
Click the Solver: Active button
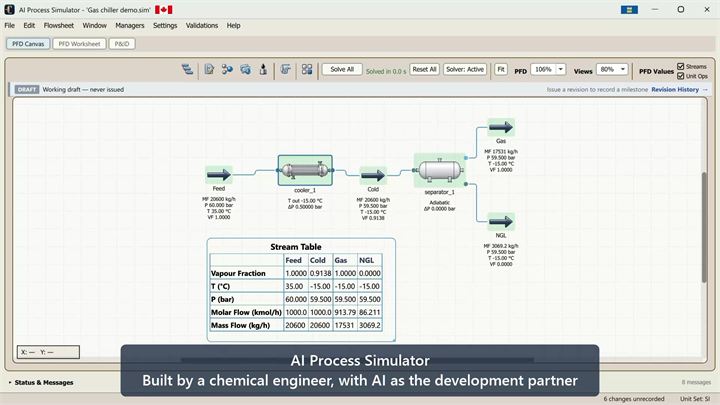pos(465,69)
